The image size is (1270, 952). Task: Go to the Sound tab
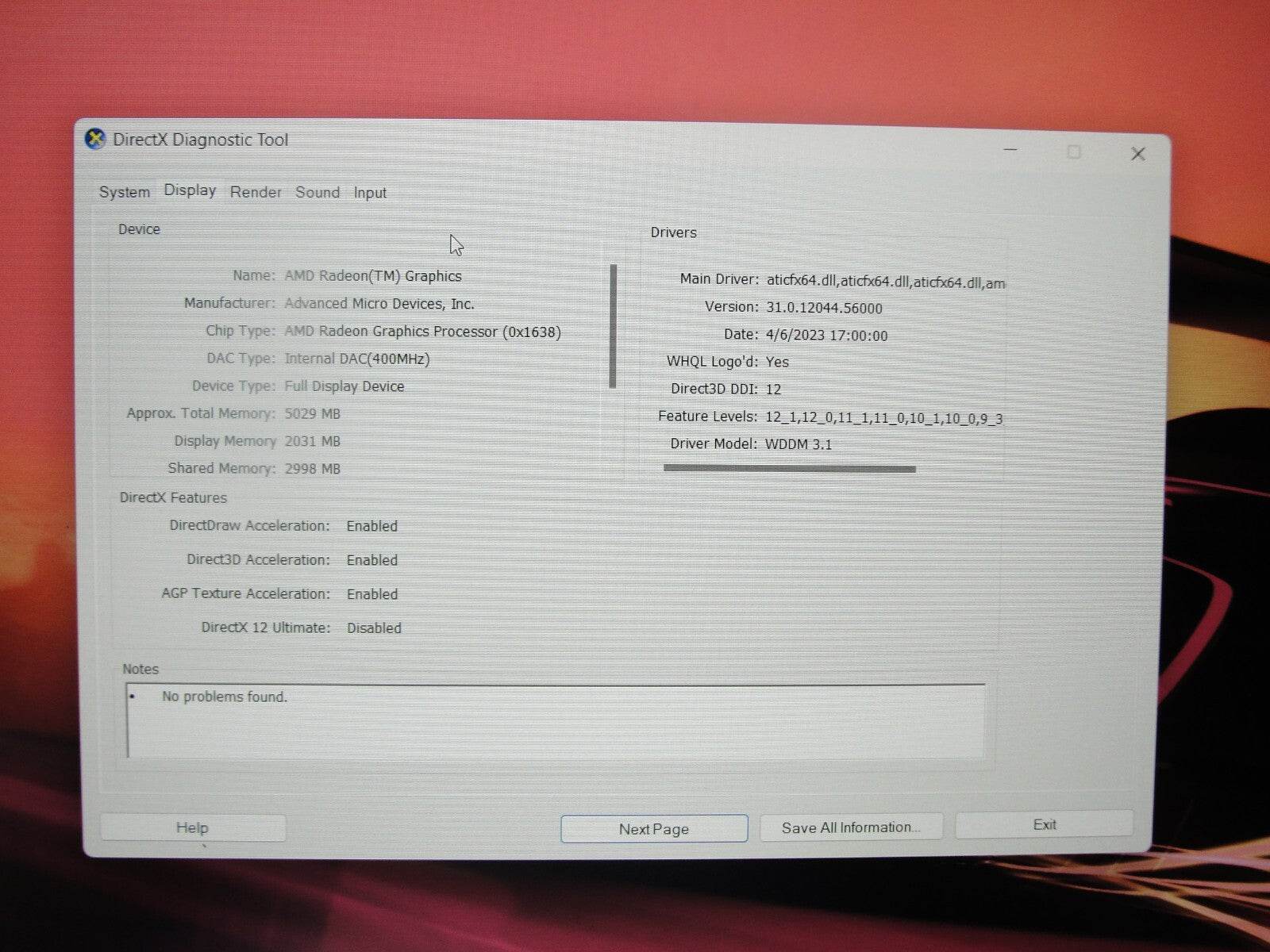coord(317,192)
